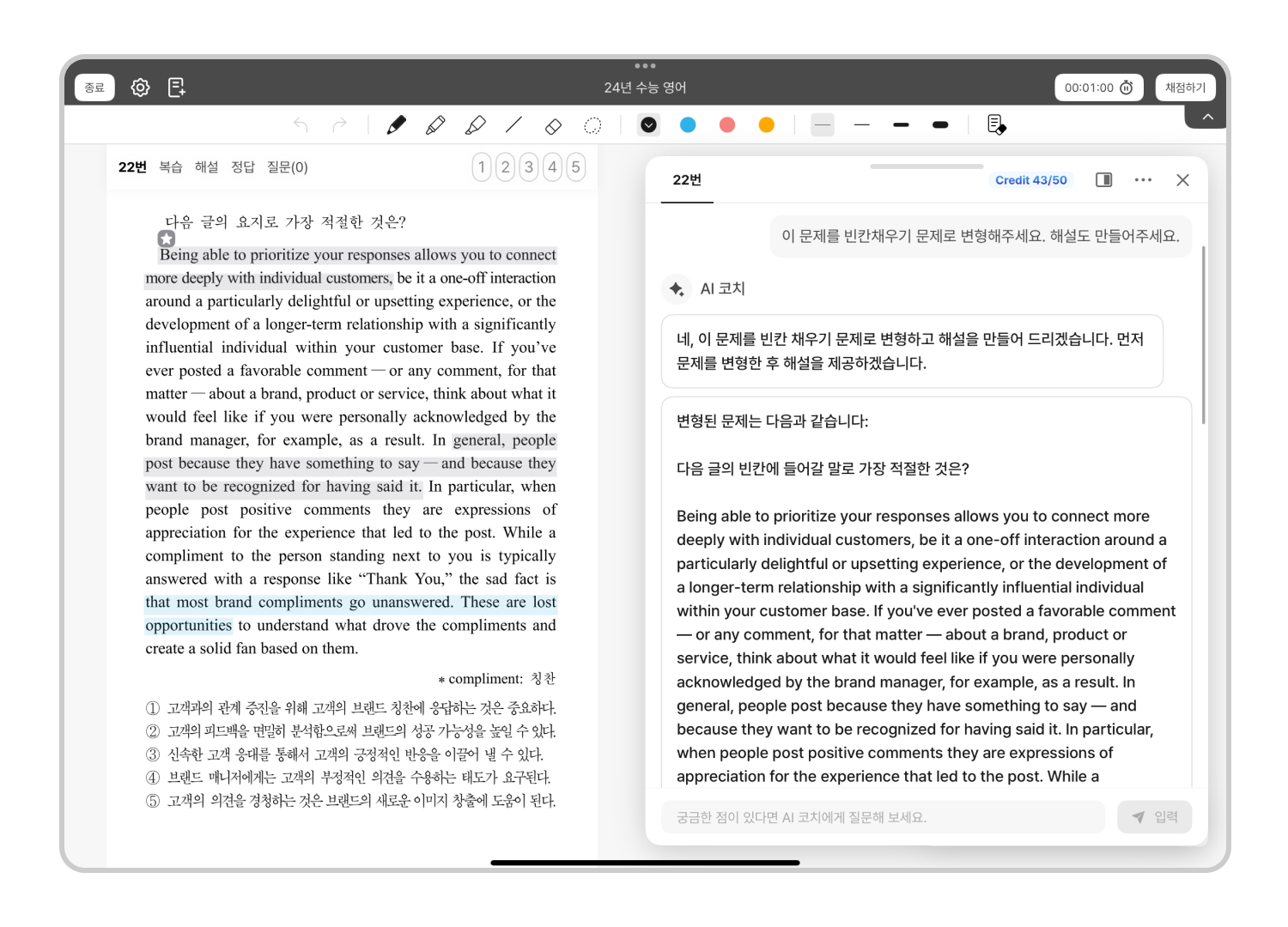Image resolution: width=1288 pixels, height=927 pixels.
Task: Select the thinnest stroke width
Action: tap(823, 125)
